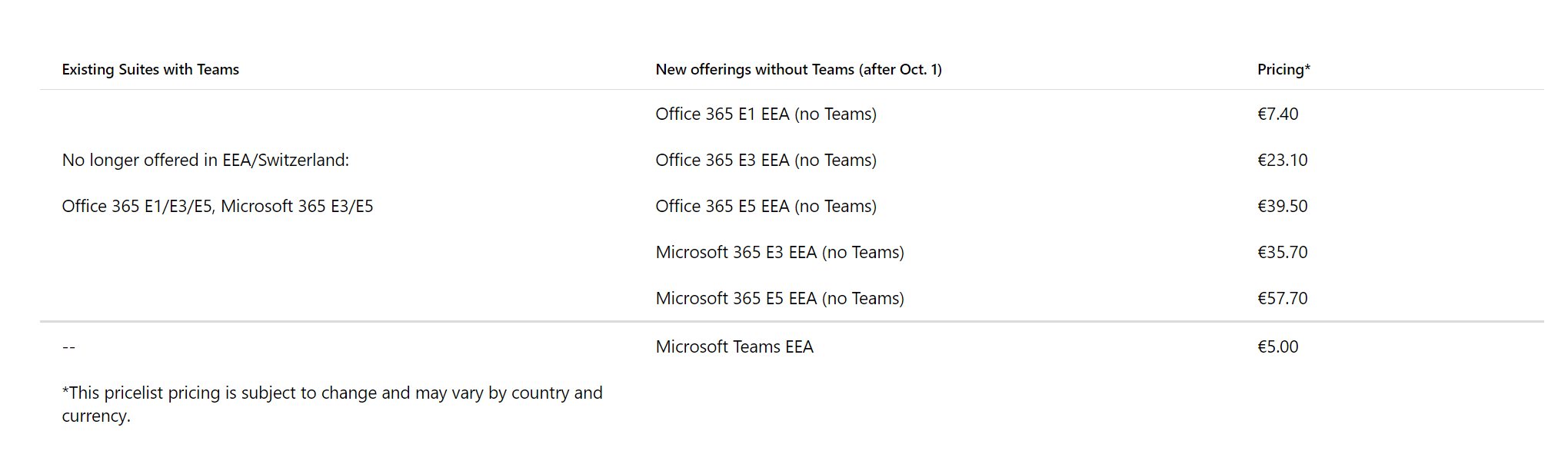1568x474 pixels.
Task: Click the 'Pricing*' column header
Action: click(x=1283, y=69)
